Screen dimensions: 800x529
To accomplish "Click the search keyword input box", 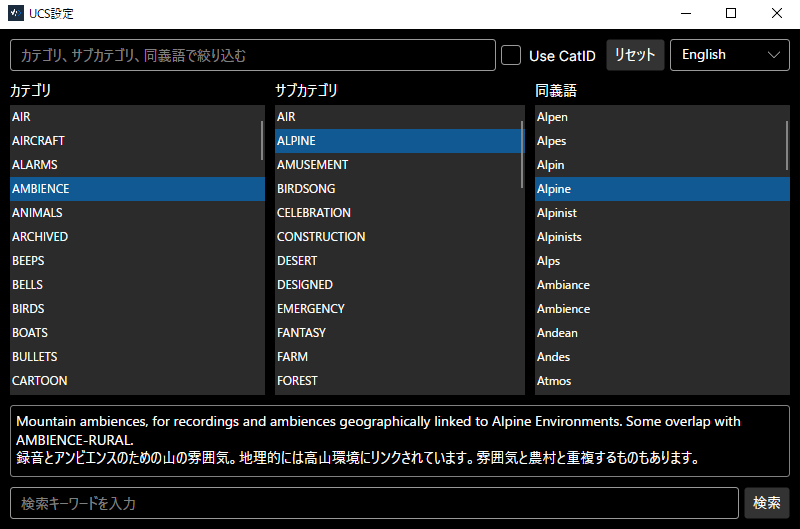I will [374, 503].
